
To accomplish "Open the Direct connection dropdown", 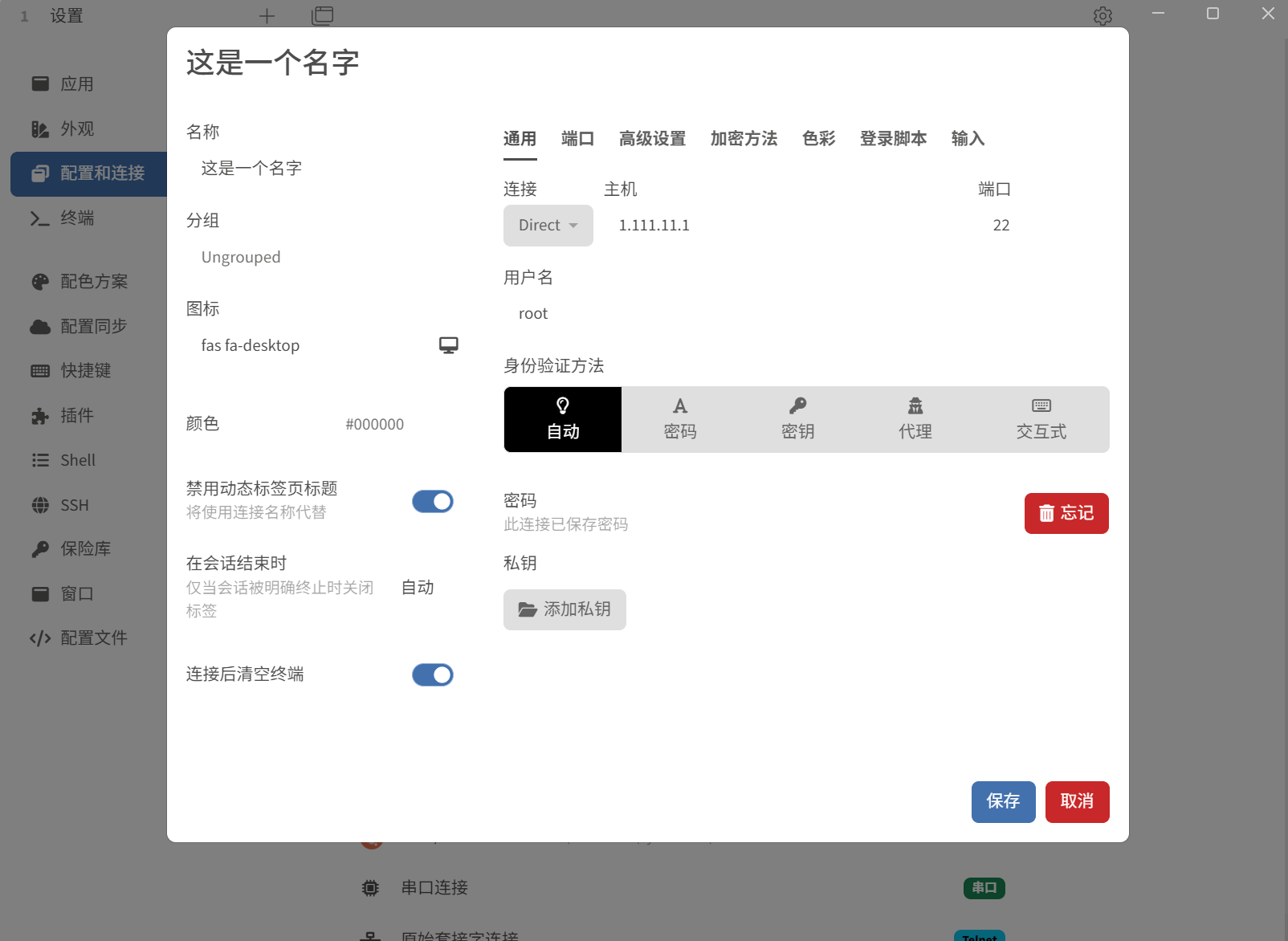I will pyautogui.click(x=548, y=226).
